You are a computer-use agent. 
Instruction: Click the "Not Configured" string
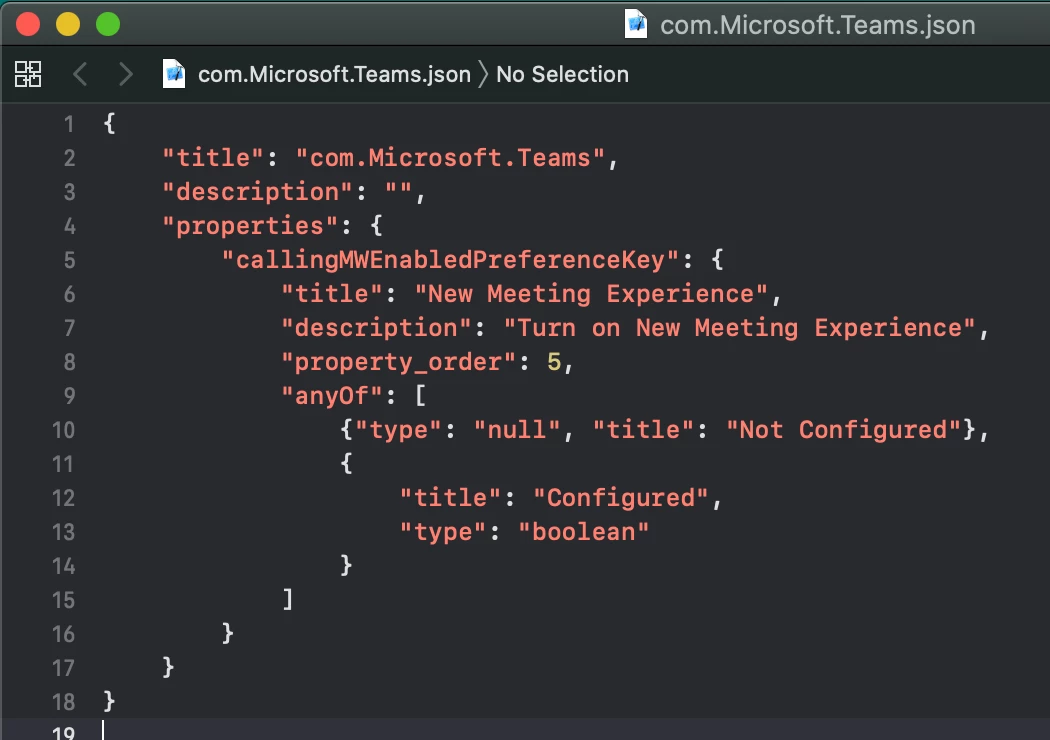844,430
